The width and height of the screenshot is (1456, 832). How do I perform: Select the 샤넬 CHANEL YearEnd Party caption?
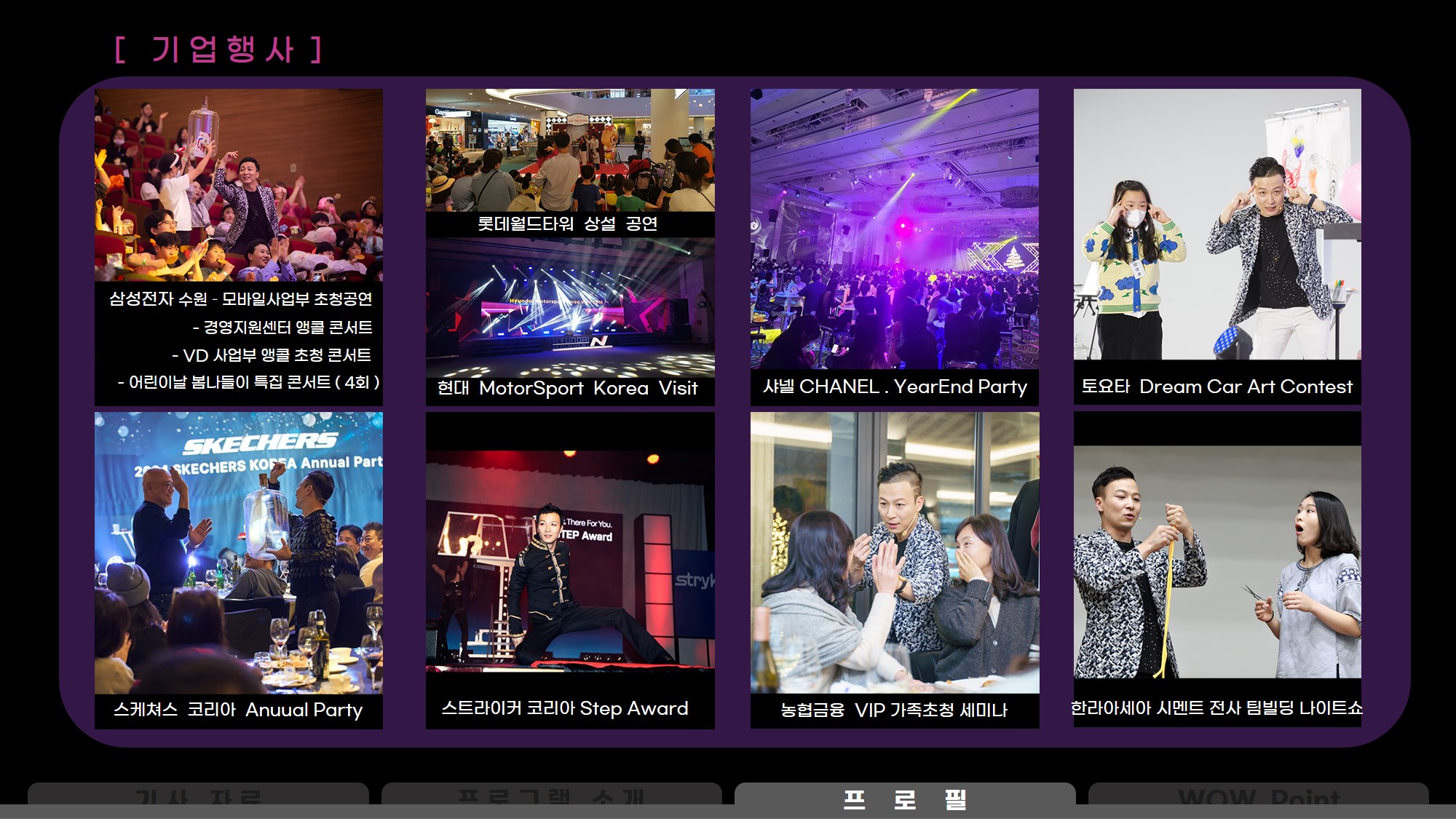[x=894, y=387]
